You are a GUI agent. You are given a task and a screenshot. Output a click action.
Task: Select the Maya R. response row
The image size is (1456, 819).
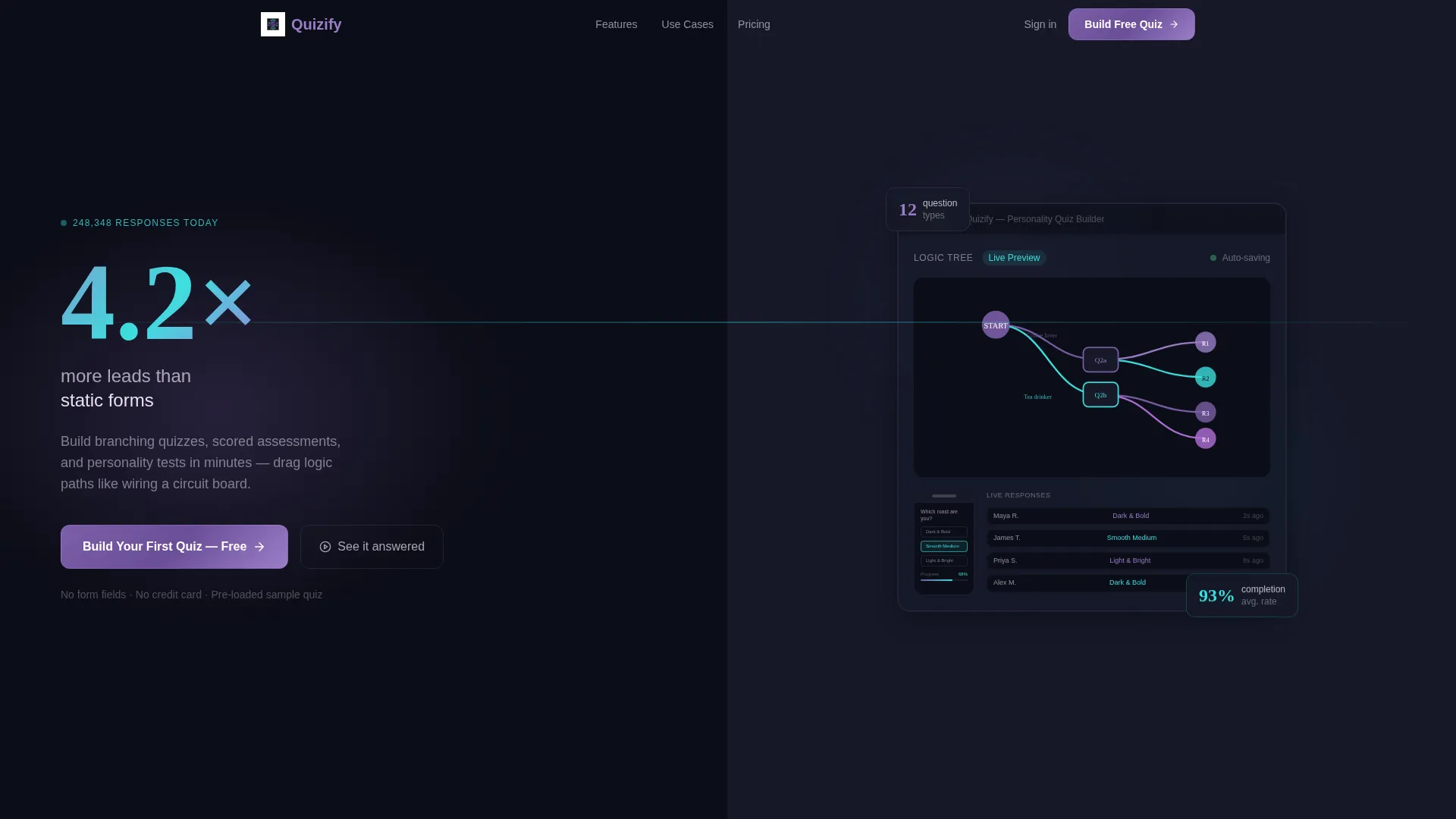(x=1128, y=516)
